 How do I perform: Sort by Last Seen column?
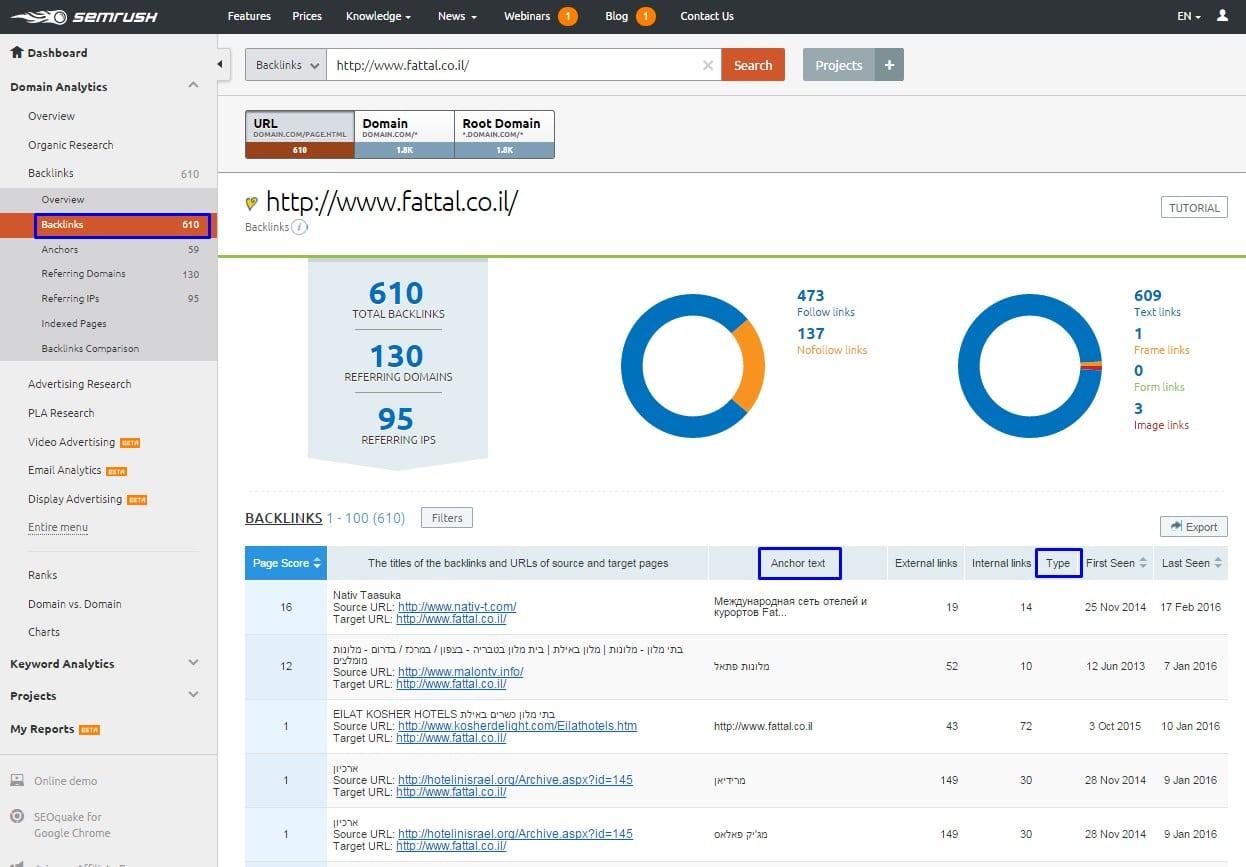tap(1191, 563)
